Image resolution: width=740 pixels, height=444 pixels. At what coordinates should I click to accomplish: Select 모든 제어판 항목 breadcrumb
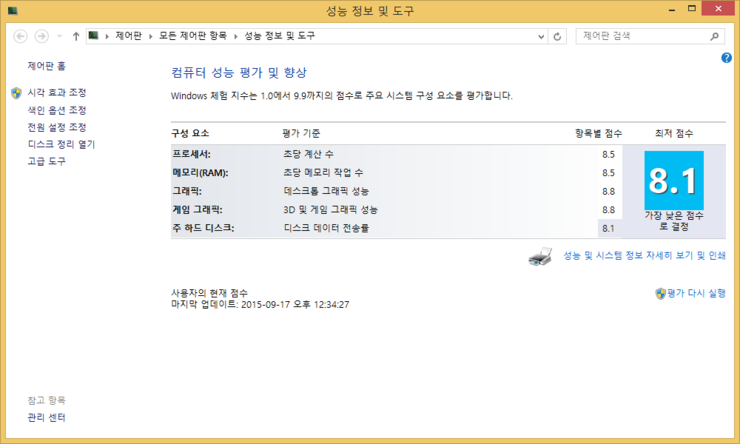coord(193,36)
